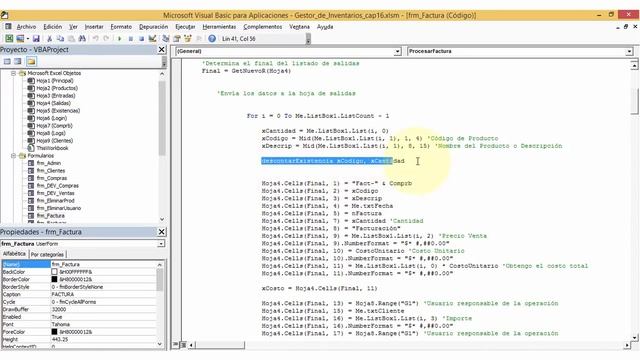Viewport: 640px width, 360px height.
Task: Click the BorderColor black color swatch
Action: click(54, 279)
